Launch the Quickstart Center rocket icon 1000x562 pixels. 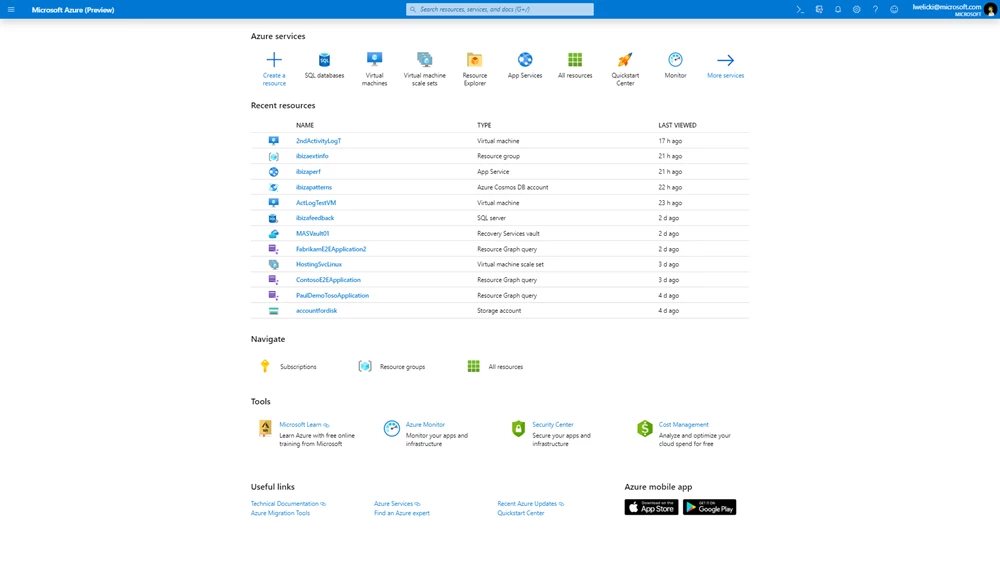pyautogui.click(x=625, y=60)
